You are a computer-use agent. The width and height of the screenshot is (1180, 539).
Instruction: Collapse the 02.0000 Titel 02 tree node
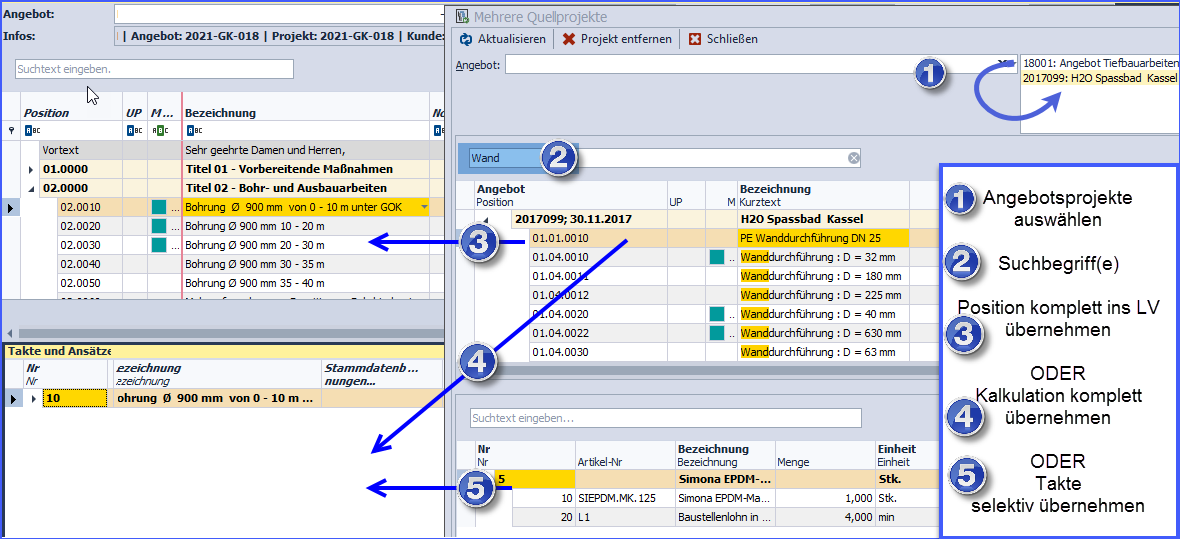pos(31,188)
